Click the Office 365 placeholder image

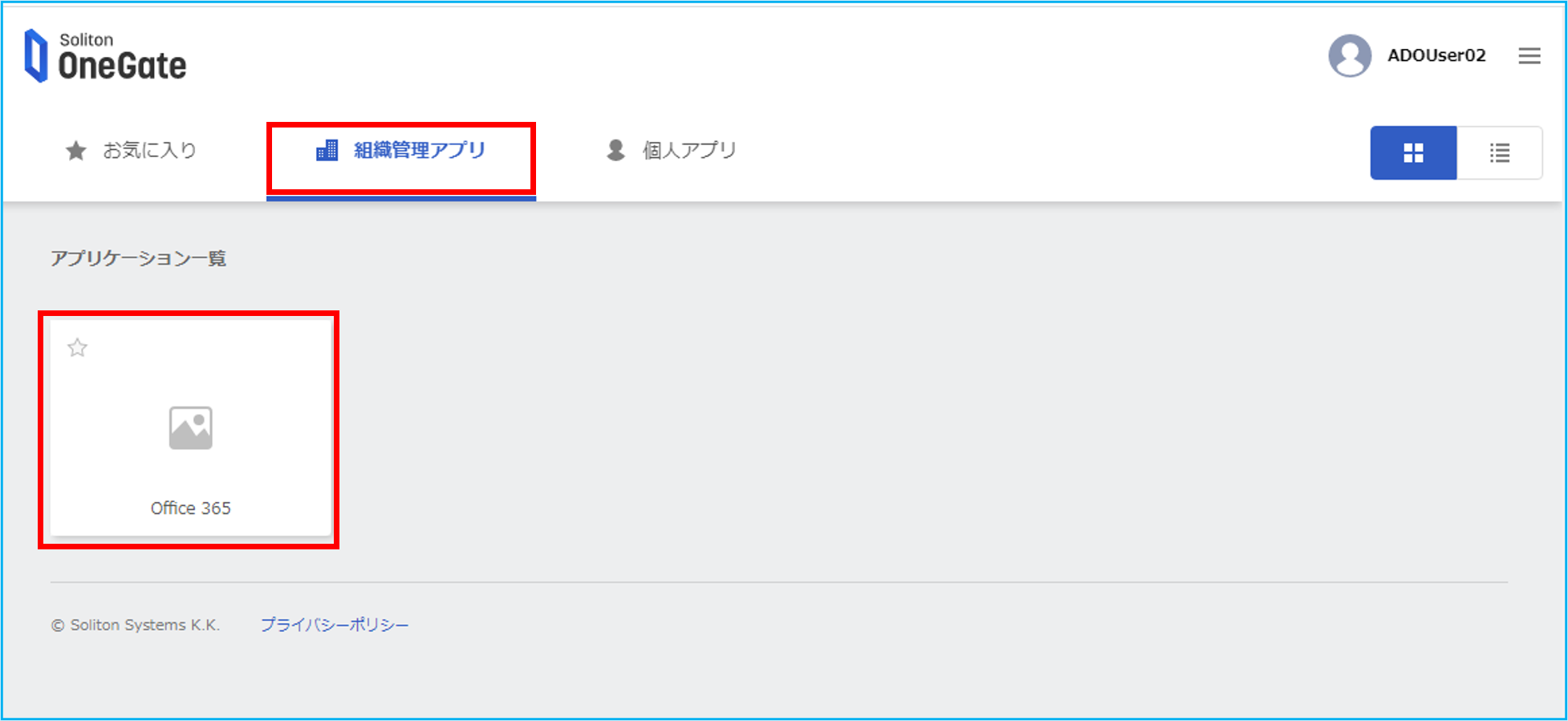[x=191, y=427]
